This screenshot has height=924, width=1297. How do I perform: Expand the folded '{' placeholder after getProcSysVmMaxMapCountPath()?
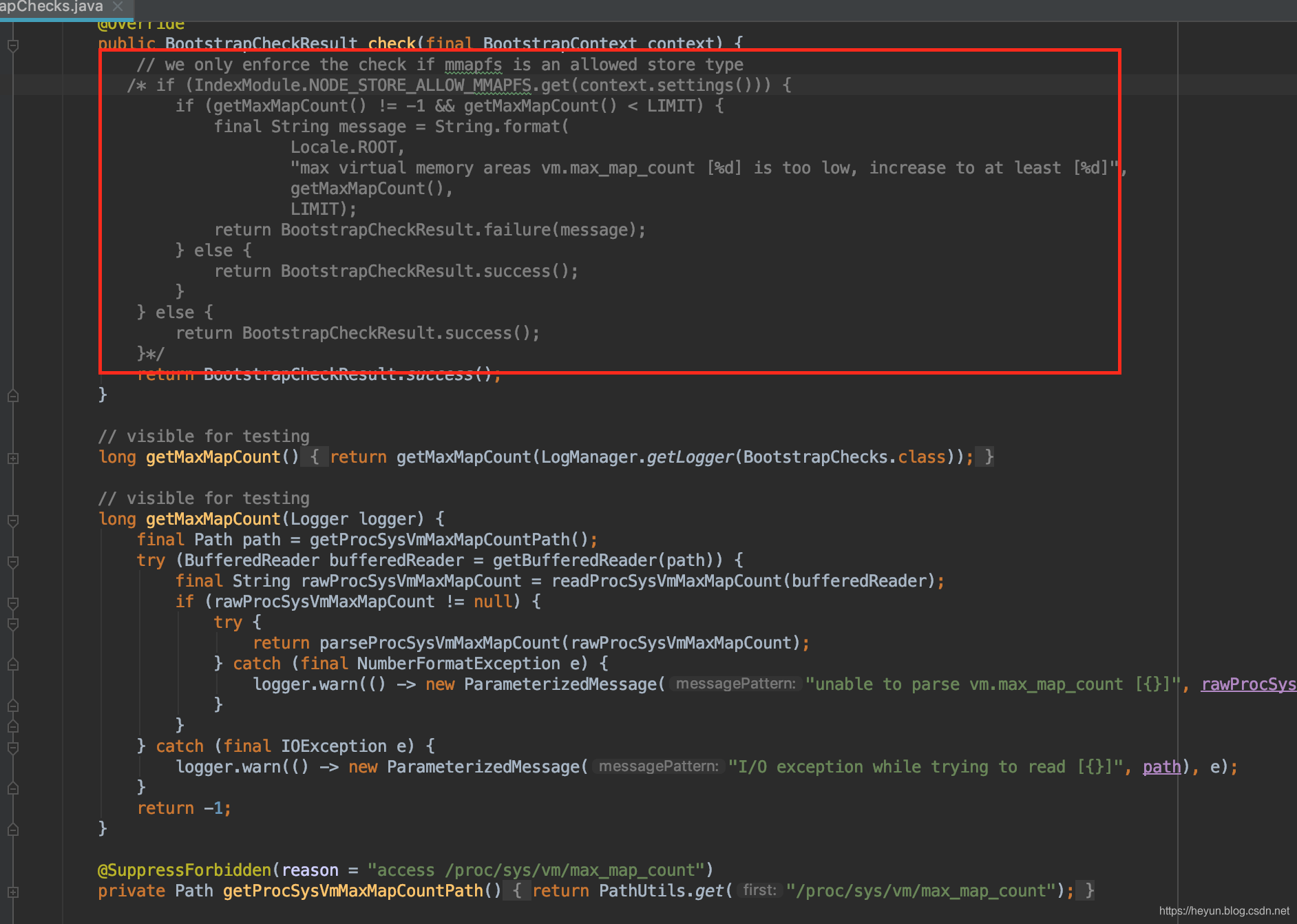tap(517, 891)
